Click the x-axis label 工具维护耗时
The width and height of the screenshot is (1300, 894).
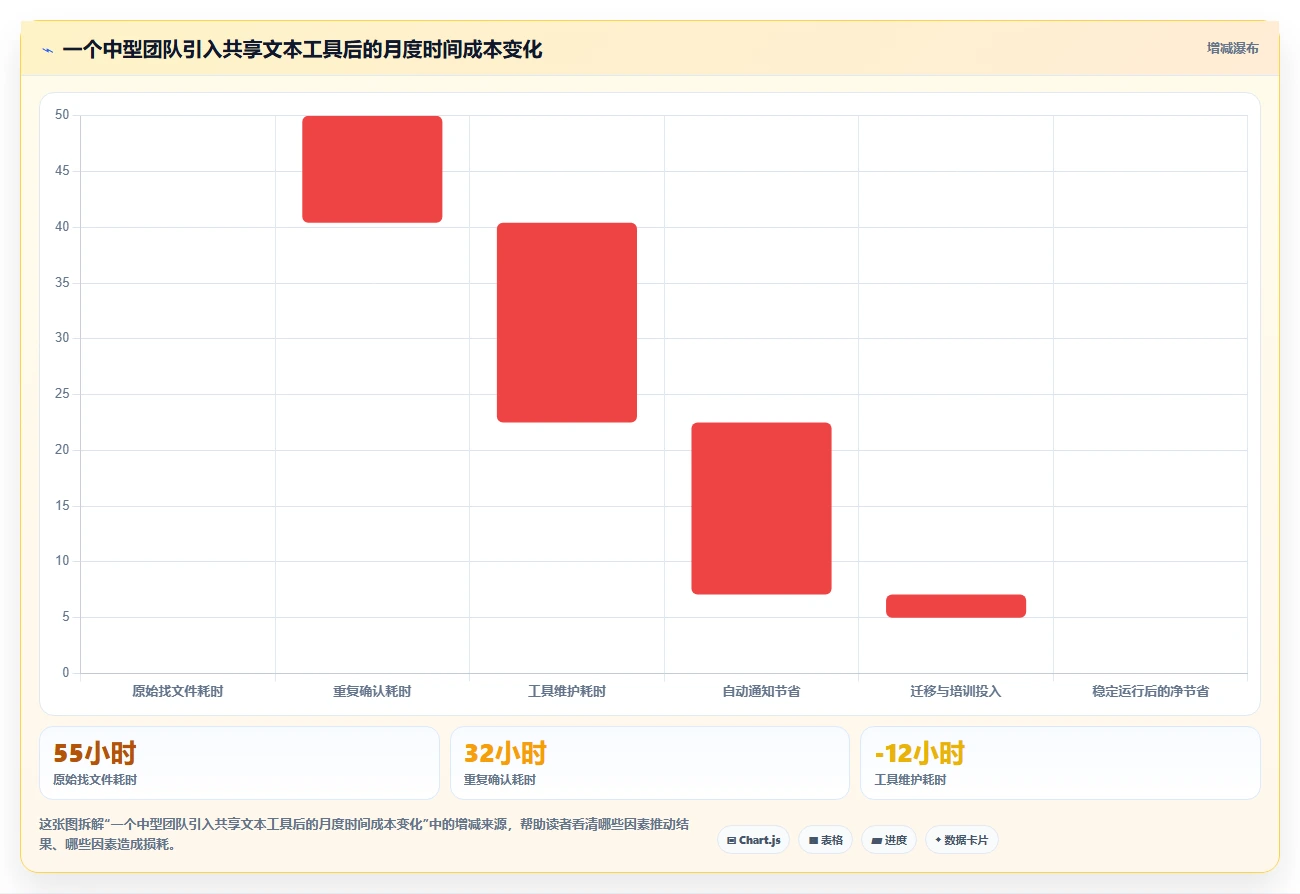(x=567, y=691)
